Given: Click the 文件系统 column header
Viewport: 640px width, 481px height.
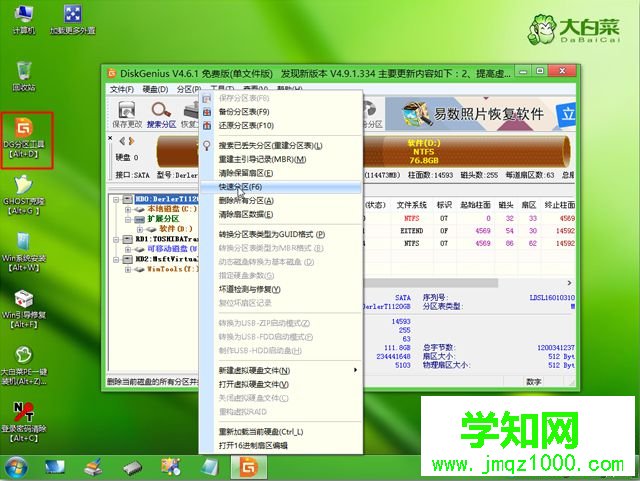Looking at the screenshot, I should (x=411, y=205).
